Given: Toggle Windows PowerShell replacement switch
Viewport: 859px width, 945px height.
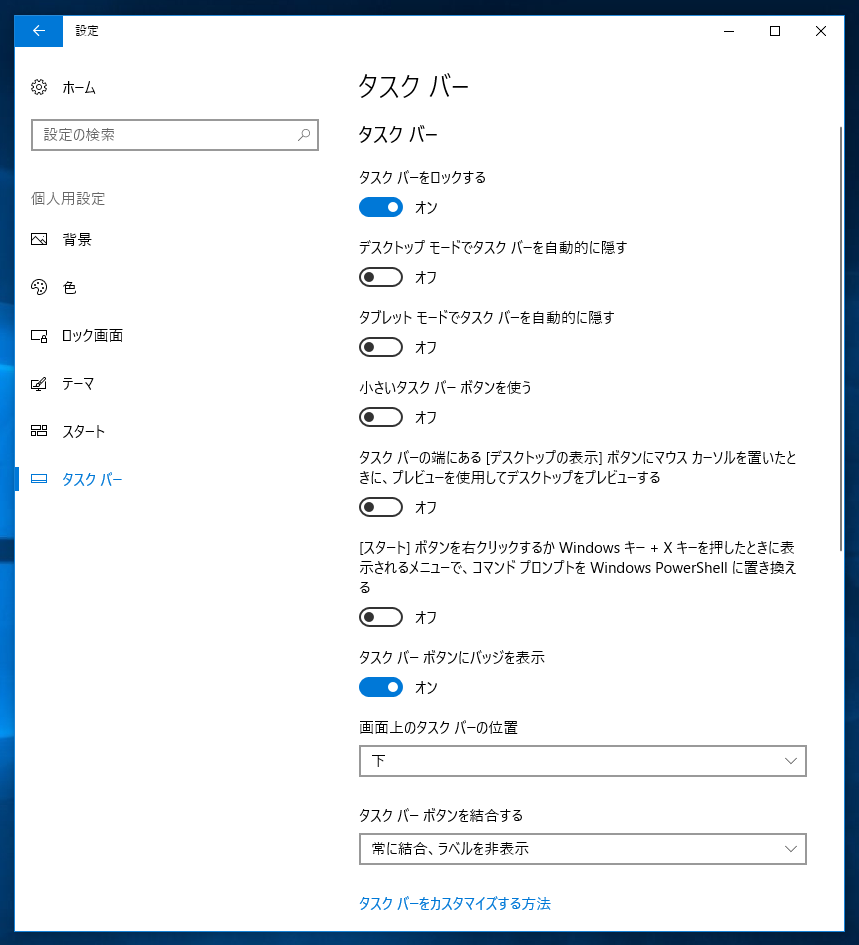Looking at the screenshot, I should tap(381, 617).
